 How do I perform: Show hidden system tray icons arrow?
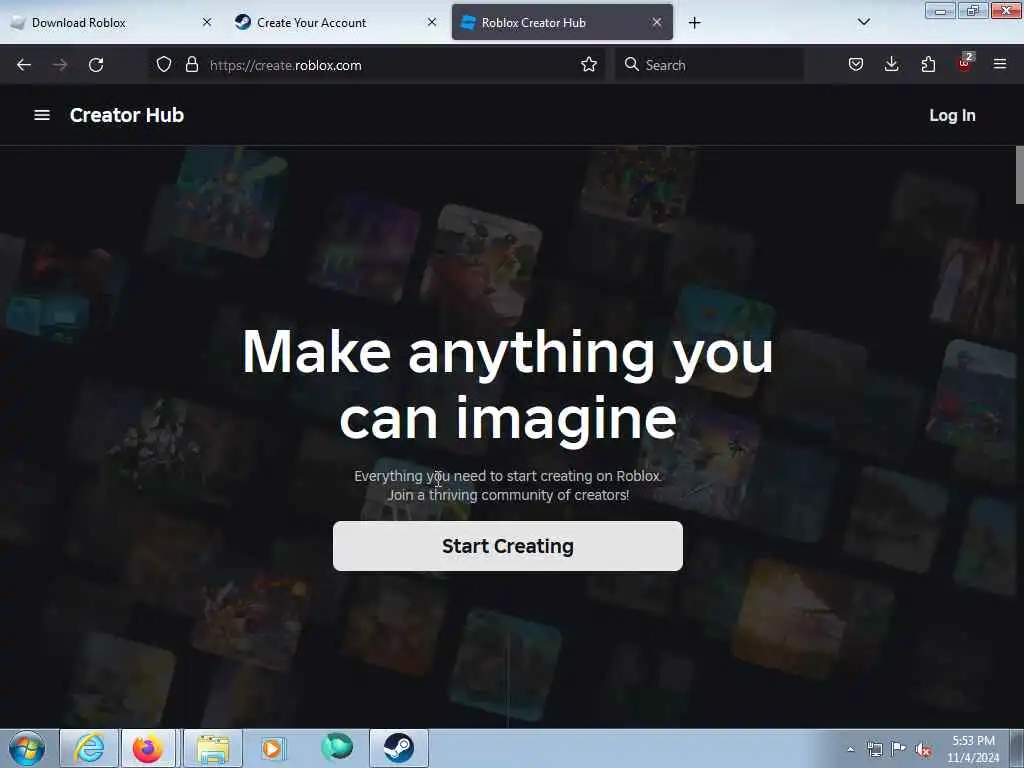click(x=850, y=749)
